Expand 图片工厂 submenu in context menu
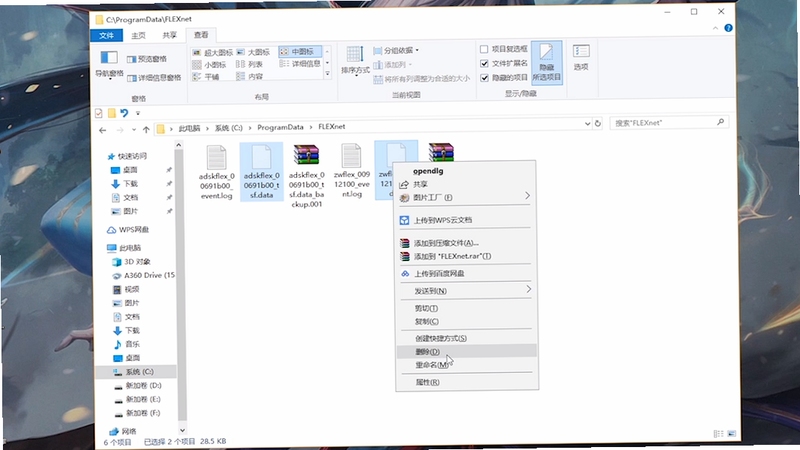 tap(527, 196)
